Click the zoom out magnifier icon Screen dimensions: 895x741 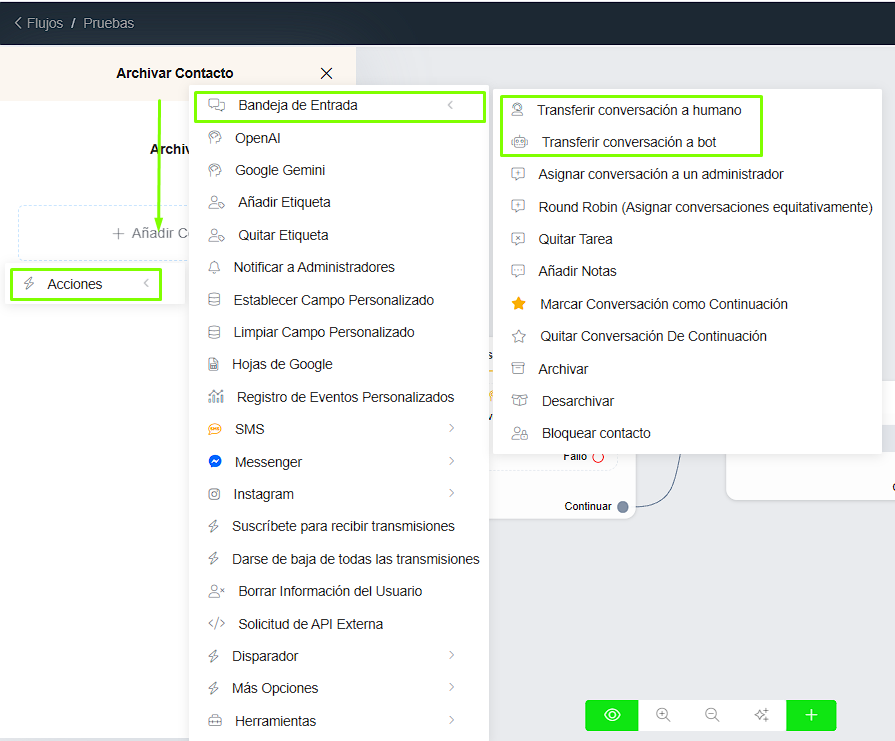coord(712,715)
